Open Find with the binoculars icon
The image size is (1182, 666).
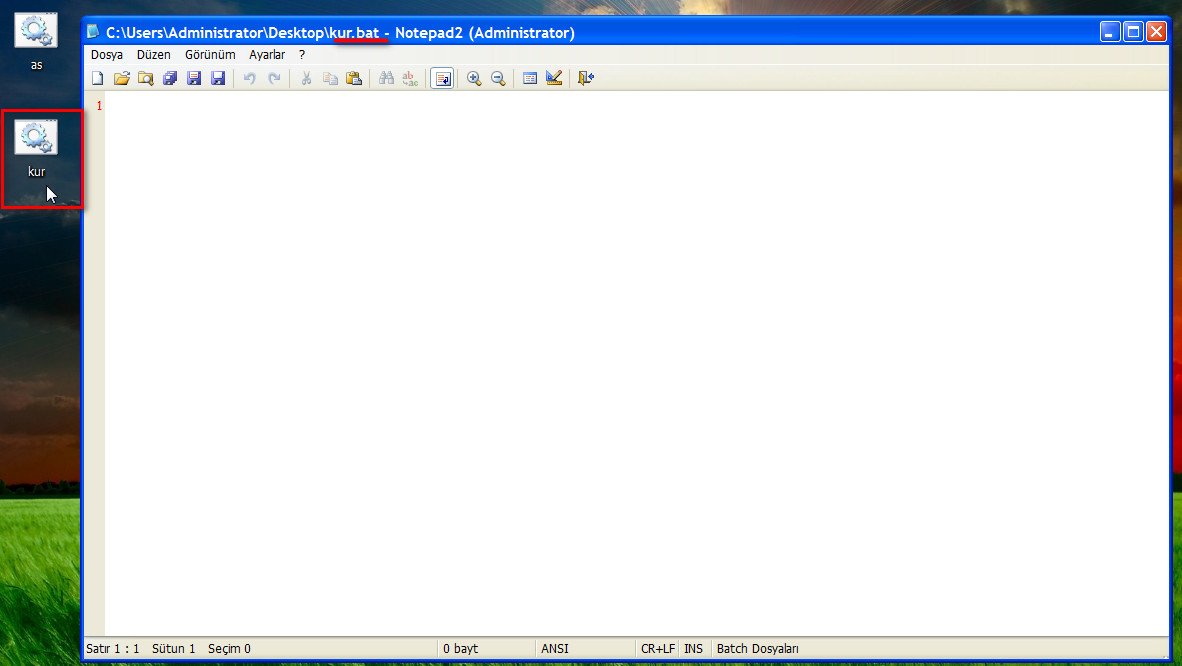[x=386, y=78]
